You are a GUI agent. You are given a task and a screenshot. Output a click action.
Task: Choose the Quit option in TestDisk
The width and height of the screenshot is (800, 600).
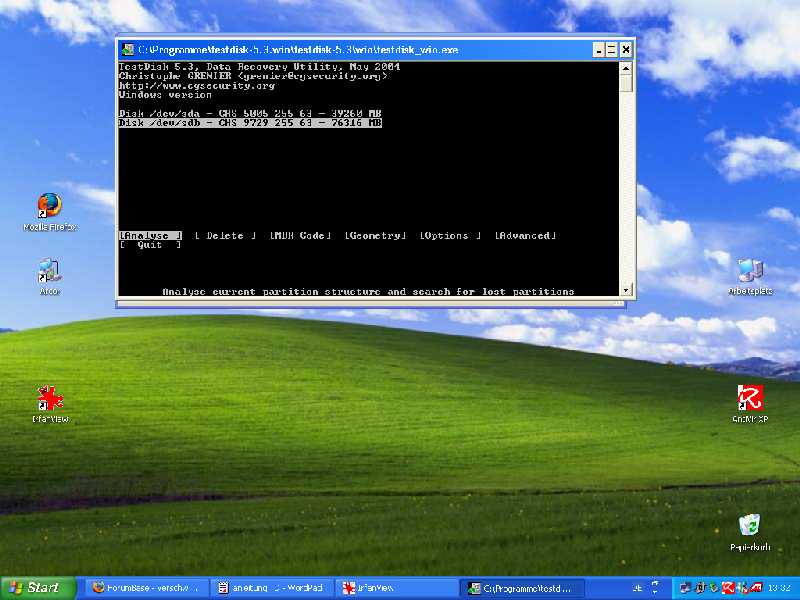point(150,245)
